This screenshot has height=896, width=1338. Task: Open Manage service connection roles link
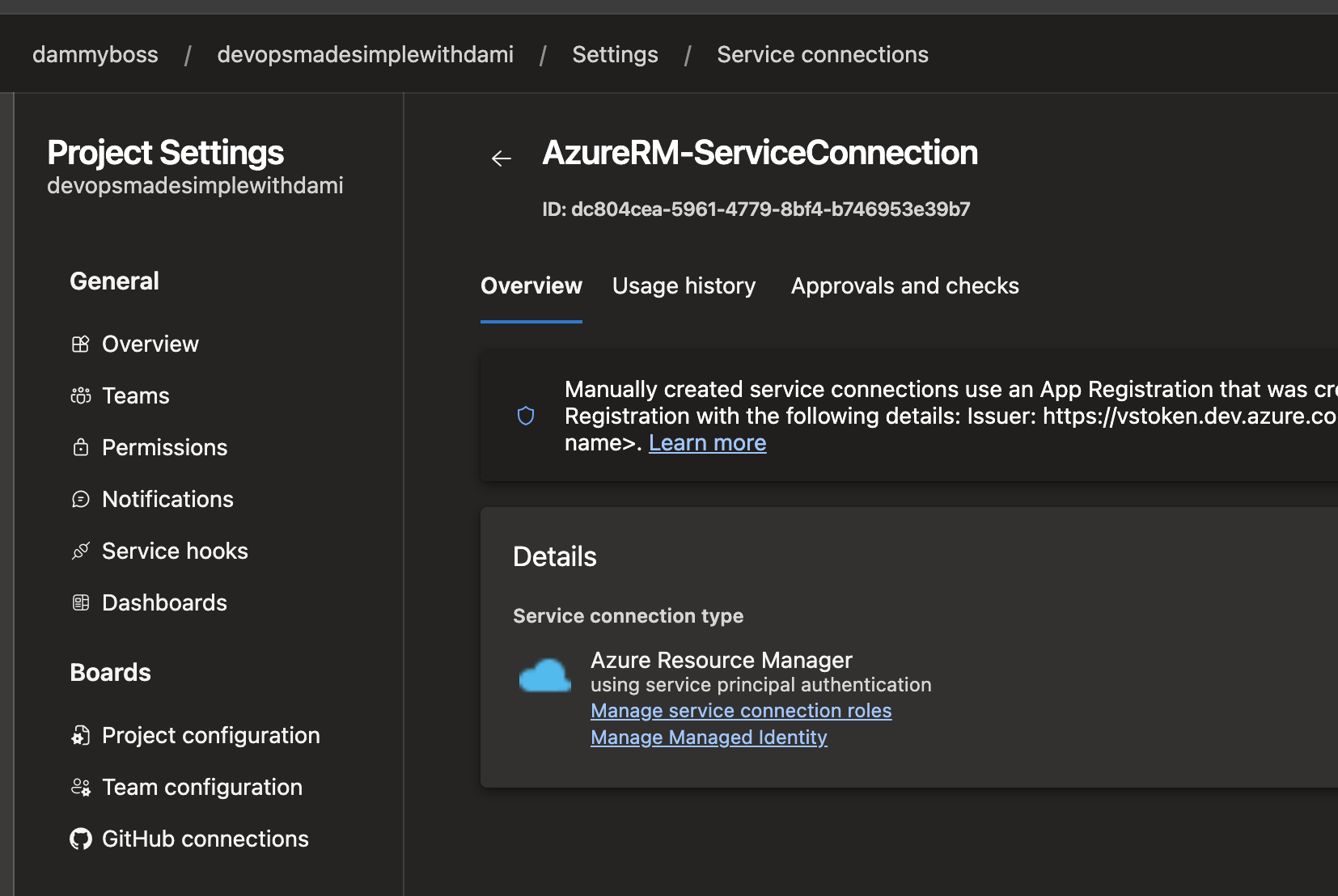pyautogui.click(x=741, y=711)
